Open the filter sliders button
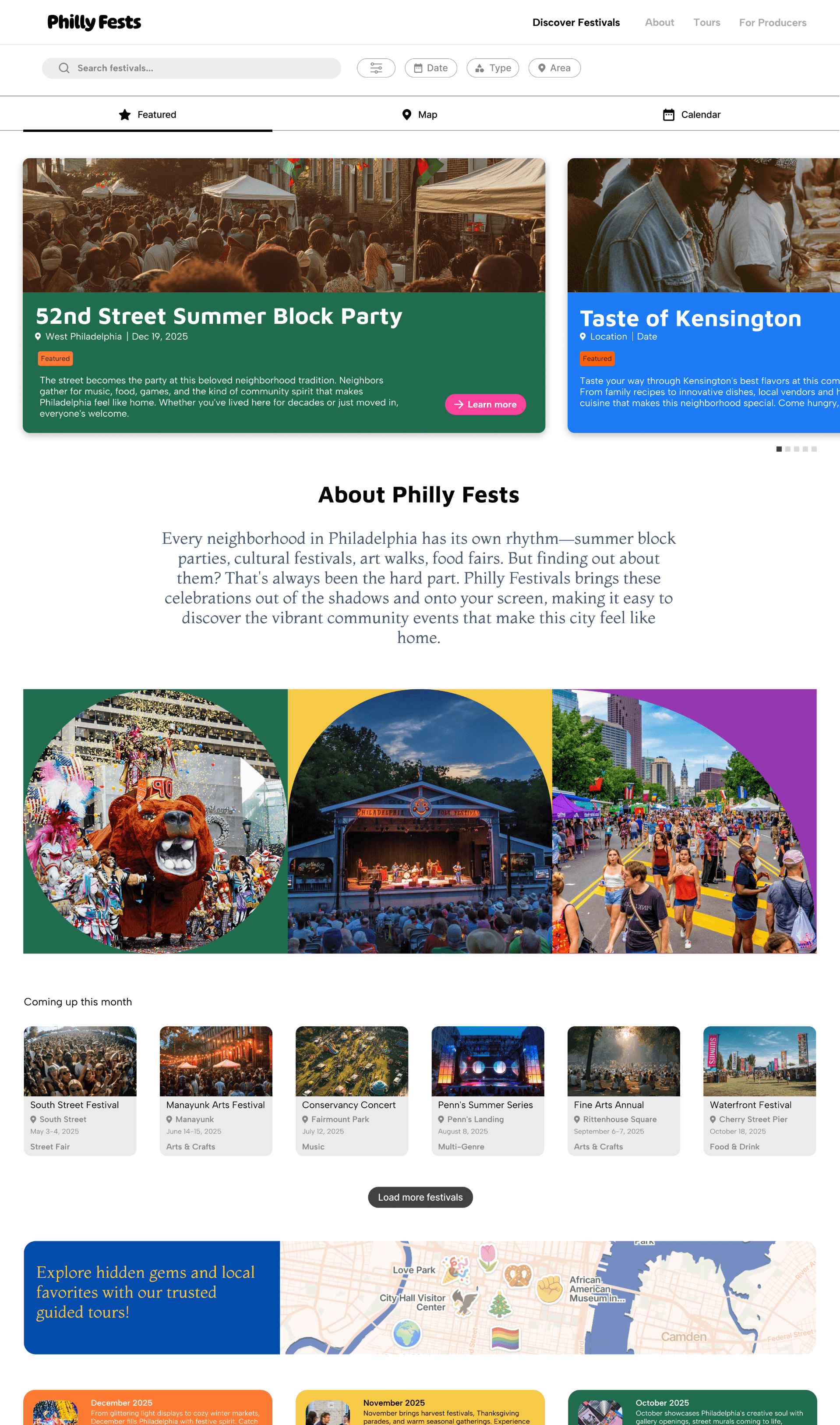Viewport: 840px width, 1425px height. coord(376,68)
